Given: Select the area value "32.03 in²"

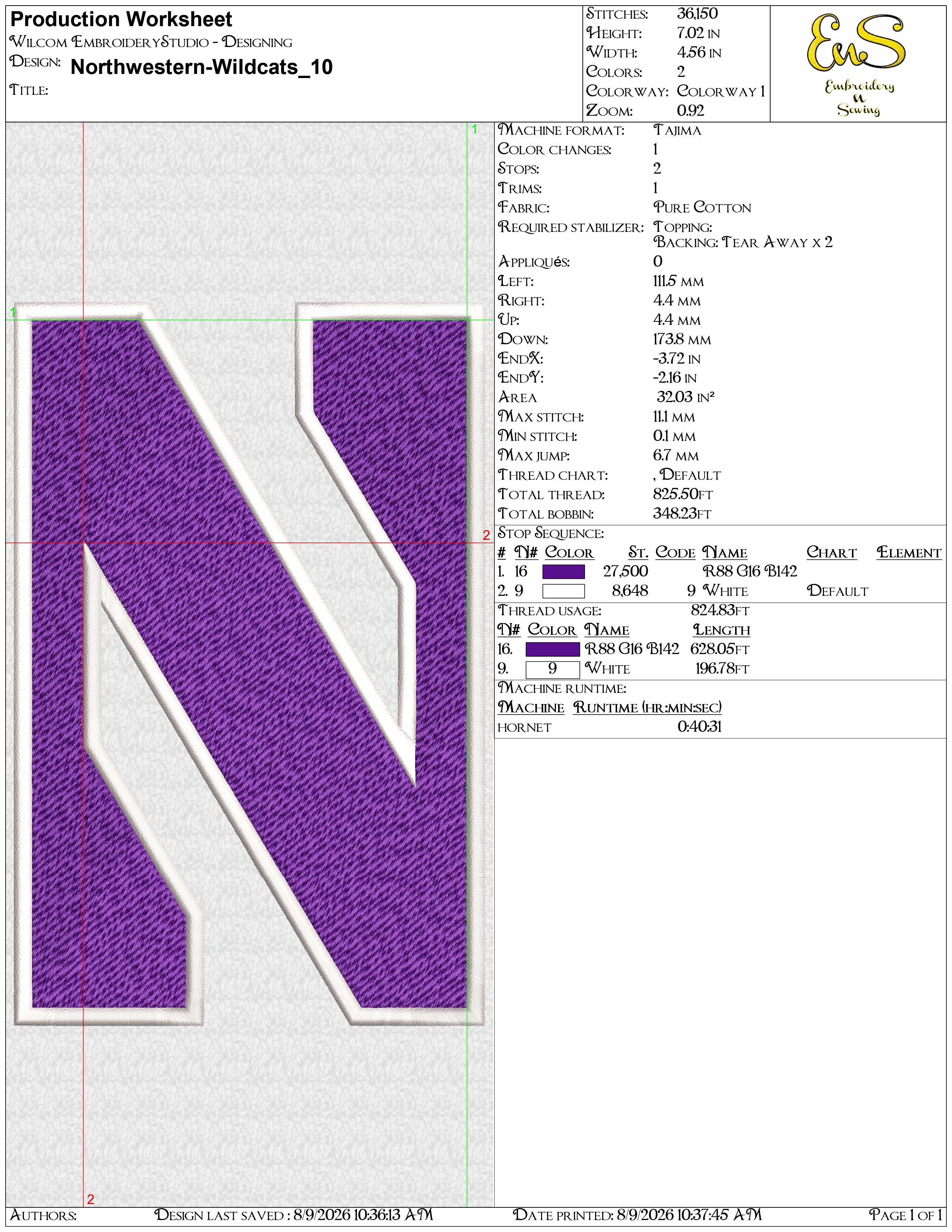Looking at the screenshot, I should [685, 397].
